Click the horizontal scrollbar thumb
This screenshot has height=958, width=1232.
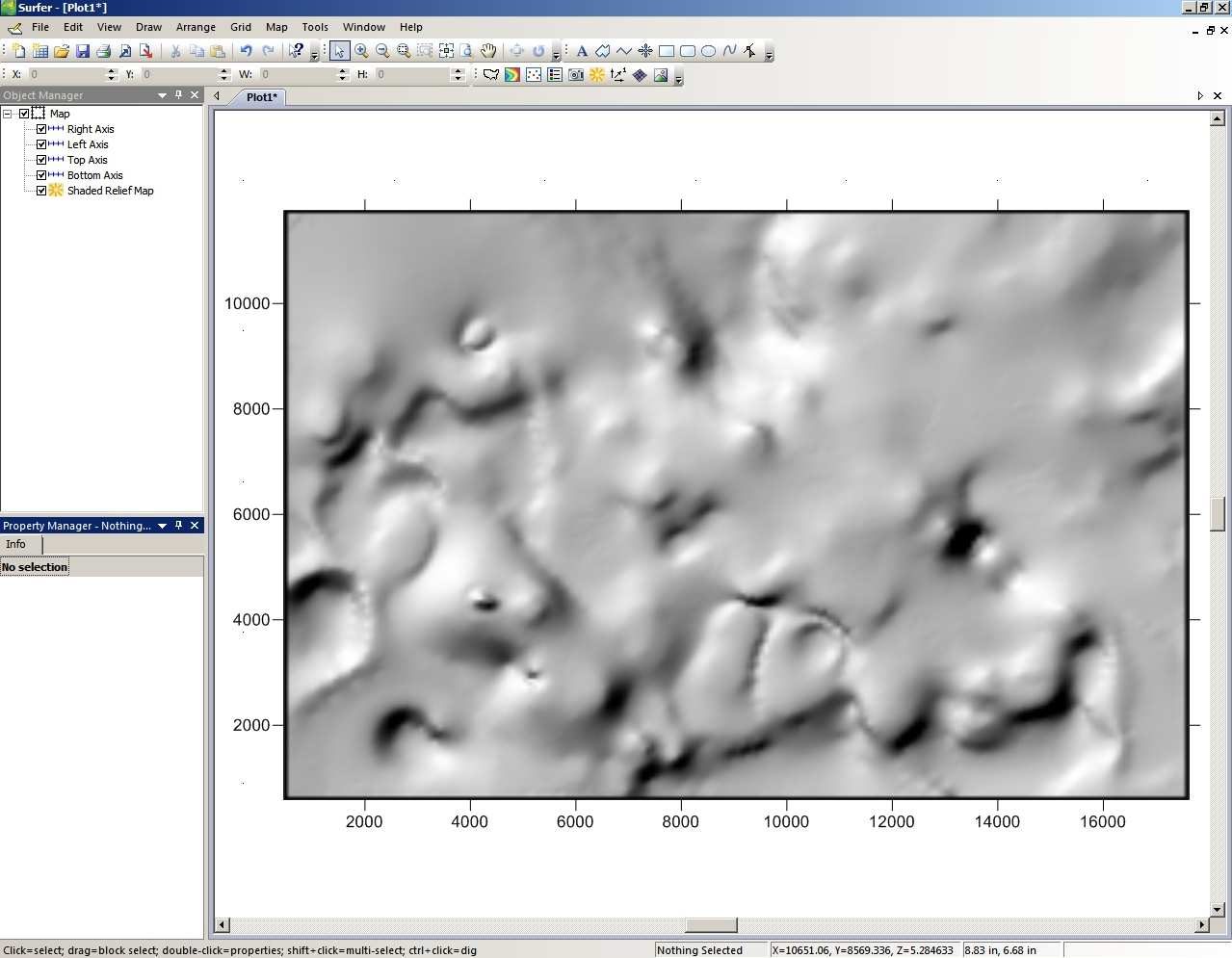(x=711, y=925)
